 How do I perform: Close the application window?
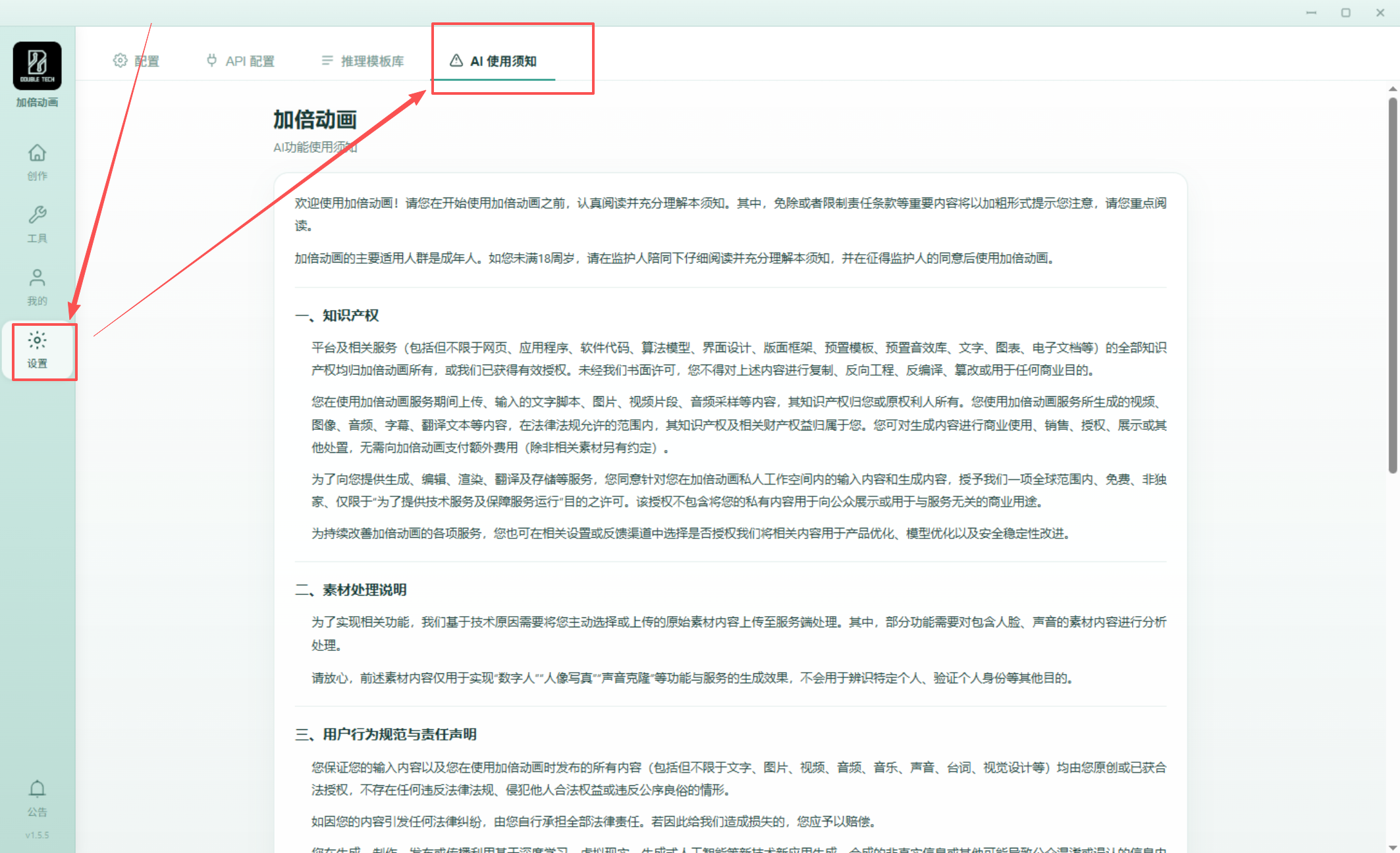(1380, 13)
